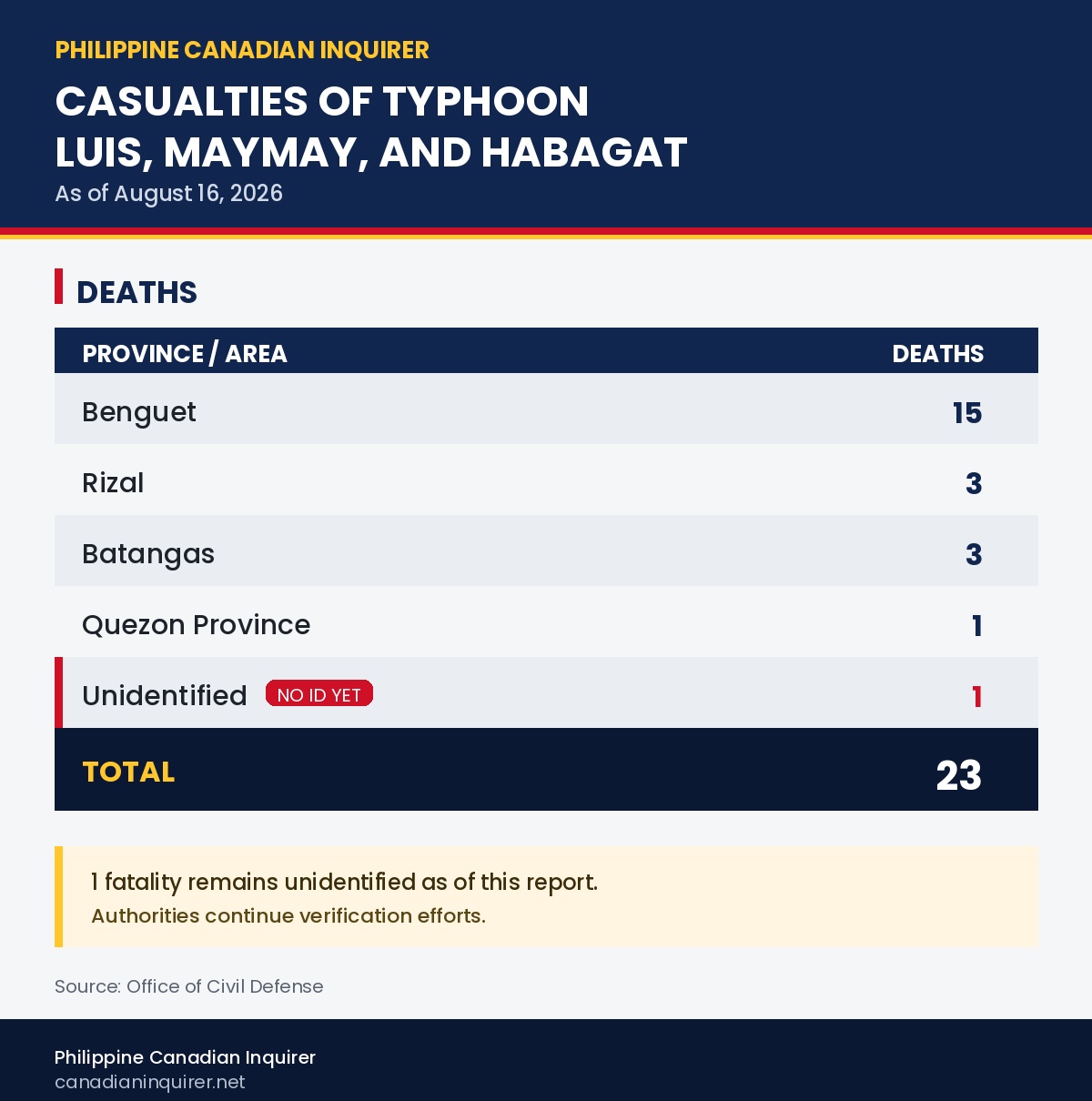Select the Casualties of Typhoon headline text

(x=370, y=126)
